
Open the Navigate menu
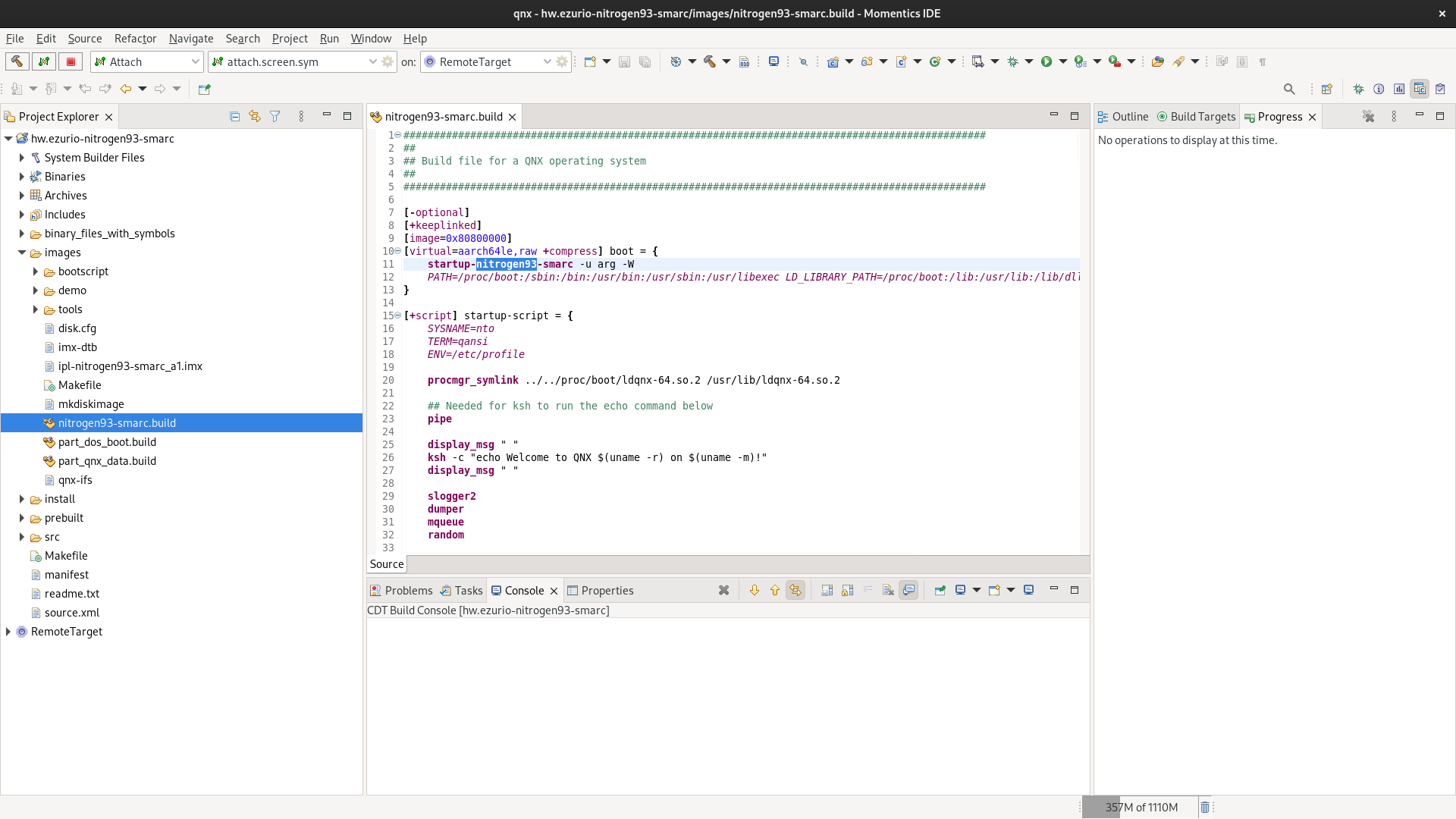190,38
